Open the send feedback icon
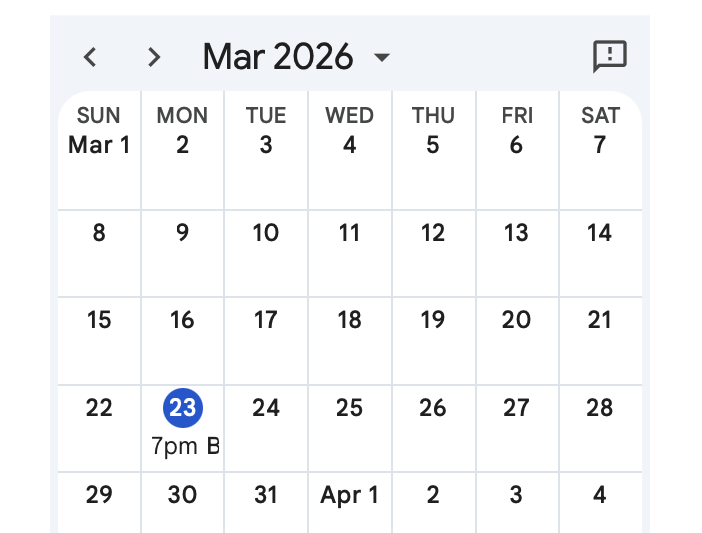 609,56
